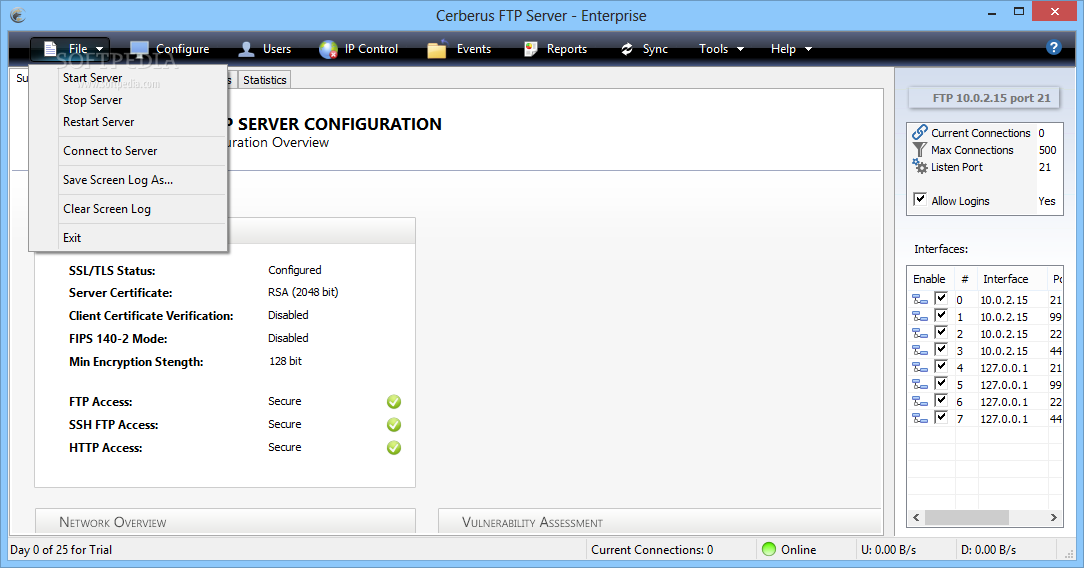Image resolution: width=1084 pixels, height=568 pixels.
Task: Click the Reports chart icon
Action: click(531, 49)
